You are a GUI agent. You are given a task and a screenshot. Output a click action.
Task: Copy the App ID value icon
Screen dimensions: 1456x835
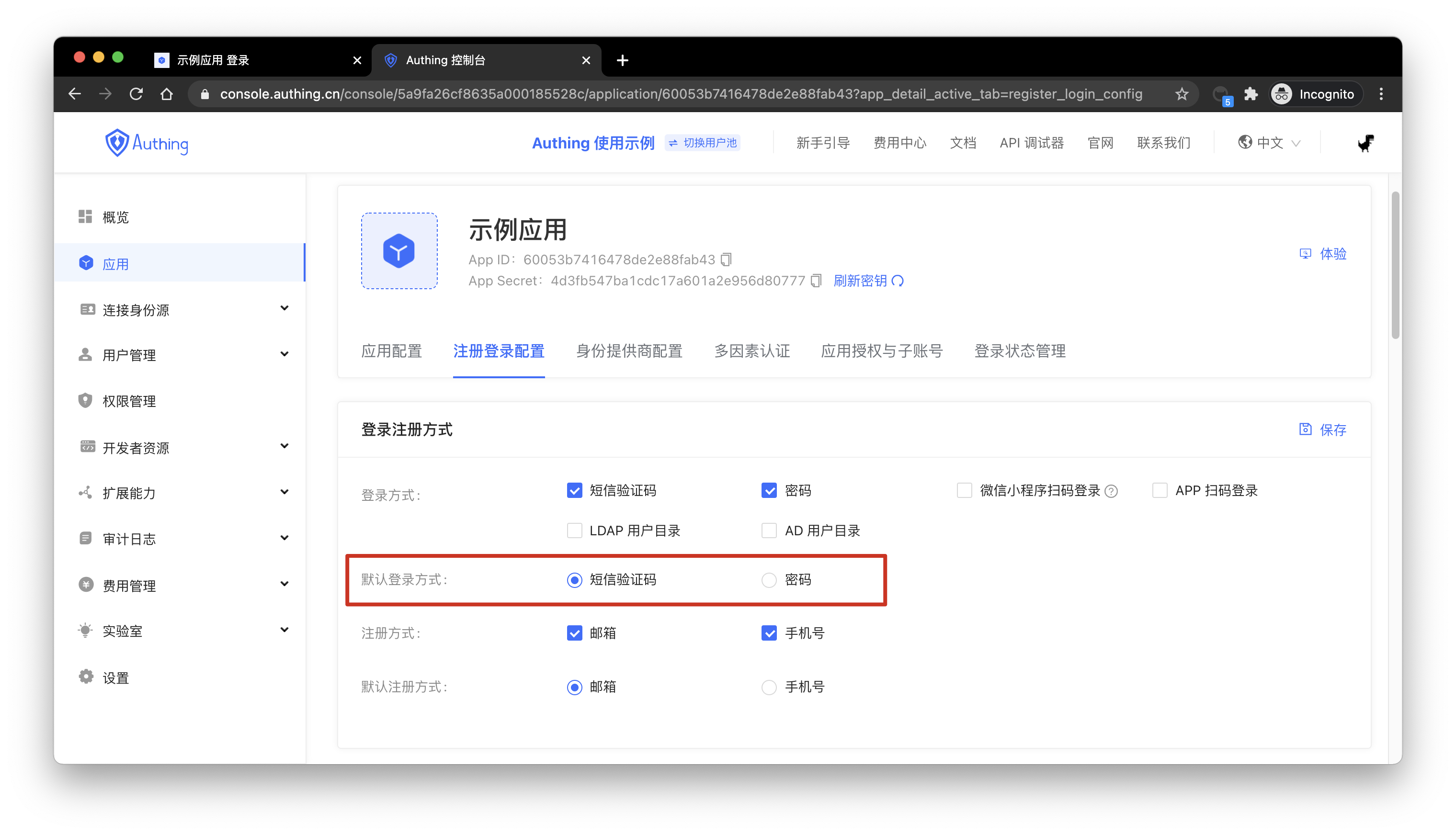[x=726, y=260]
